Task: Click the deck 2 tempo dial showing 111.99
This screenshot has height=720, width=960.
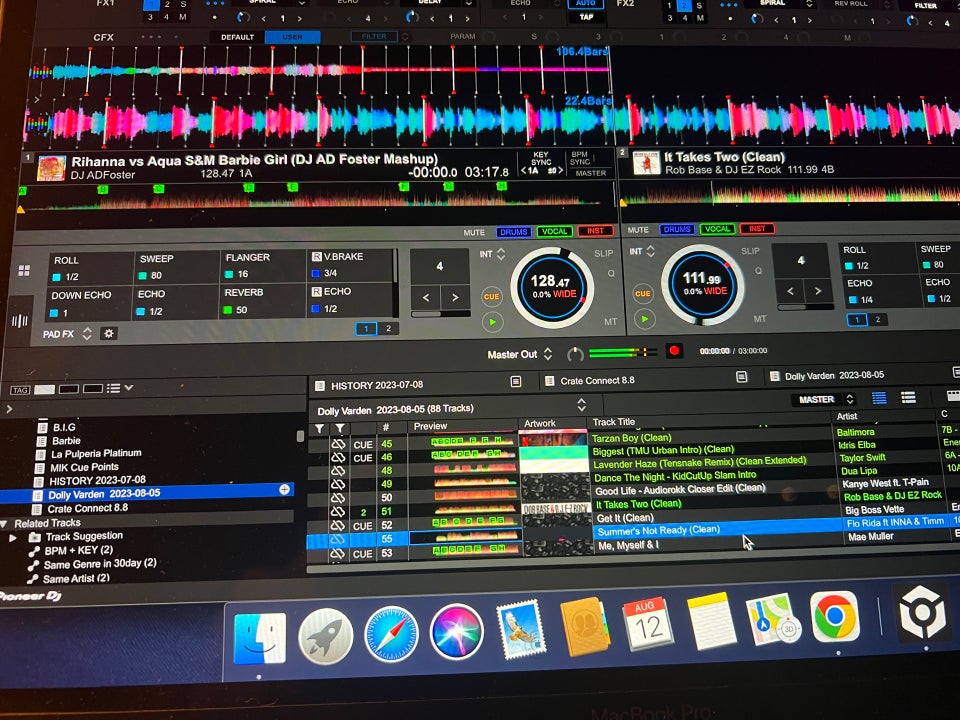Action: 703,284
